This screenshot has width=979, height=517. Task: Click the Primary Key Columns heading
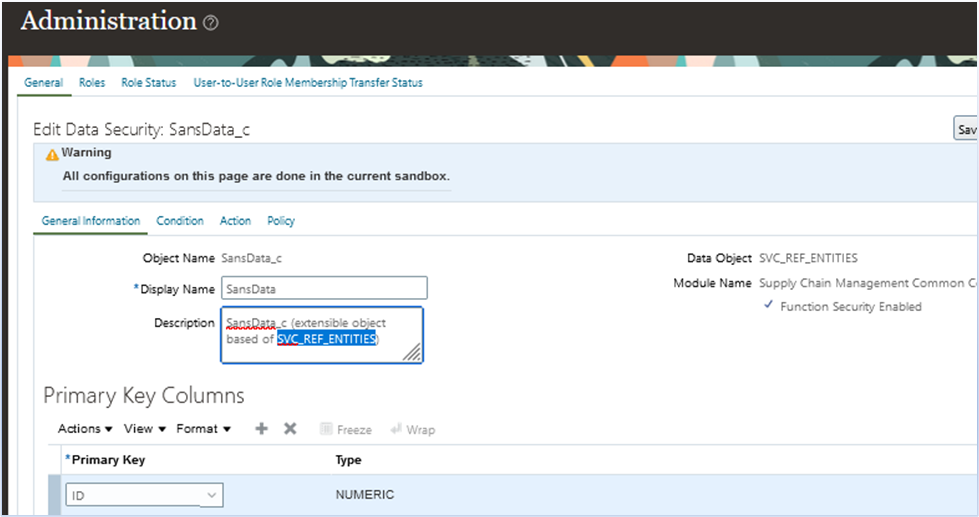tap(144, 396)
